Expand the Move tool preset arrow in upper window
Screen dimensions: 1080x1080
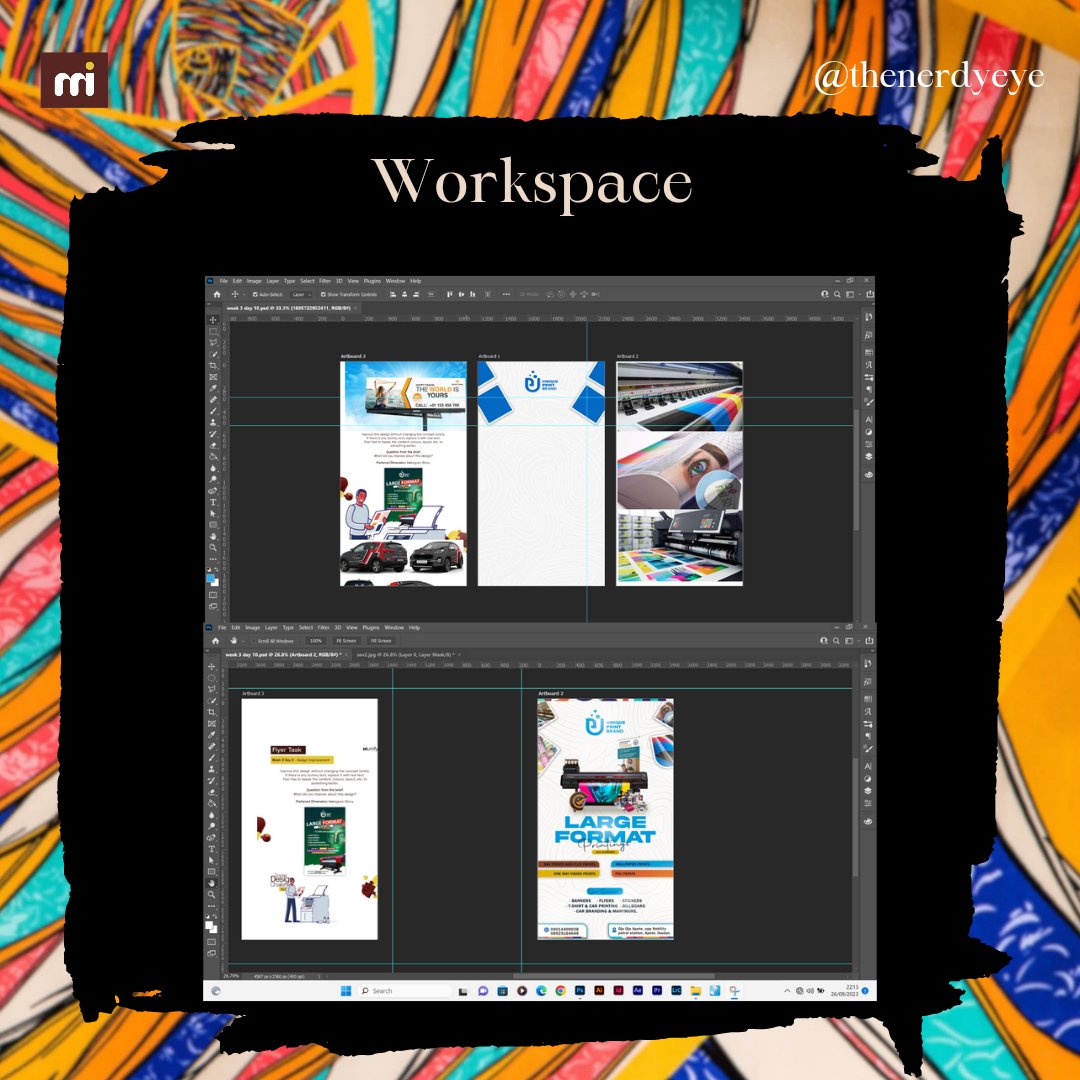pos(243,294)
